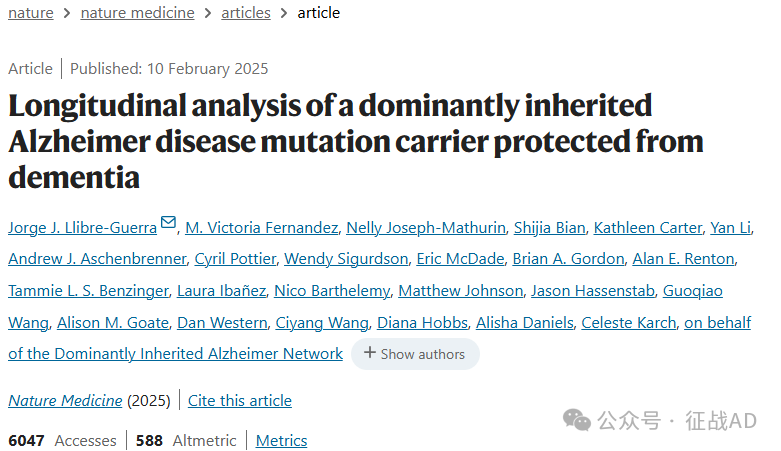Click author Celeste Karch
The width and height of the screenshot is (781, 451).
click(629, 322)
